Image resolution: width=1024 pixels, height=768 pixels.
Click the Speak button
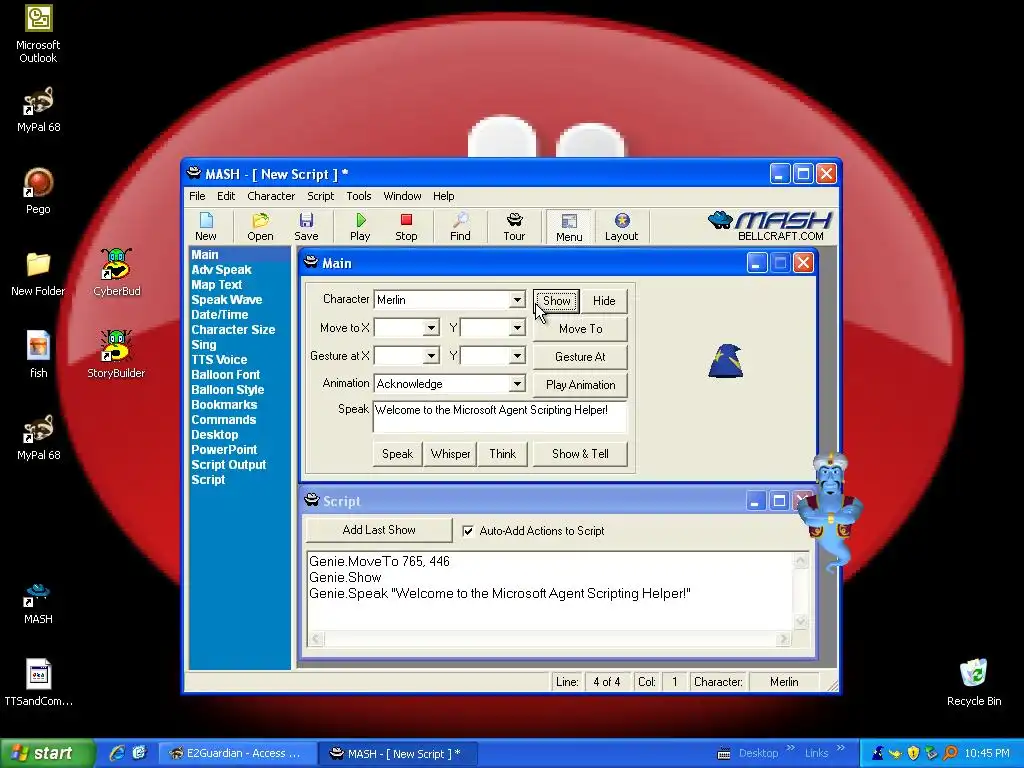coord(397,454)
